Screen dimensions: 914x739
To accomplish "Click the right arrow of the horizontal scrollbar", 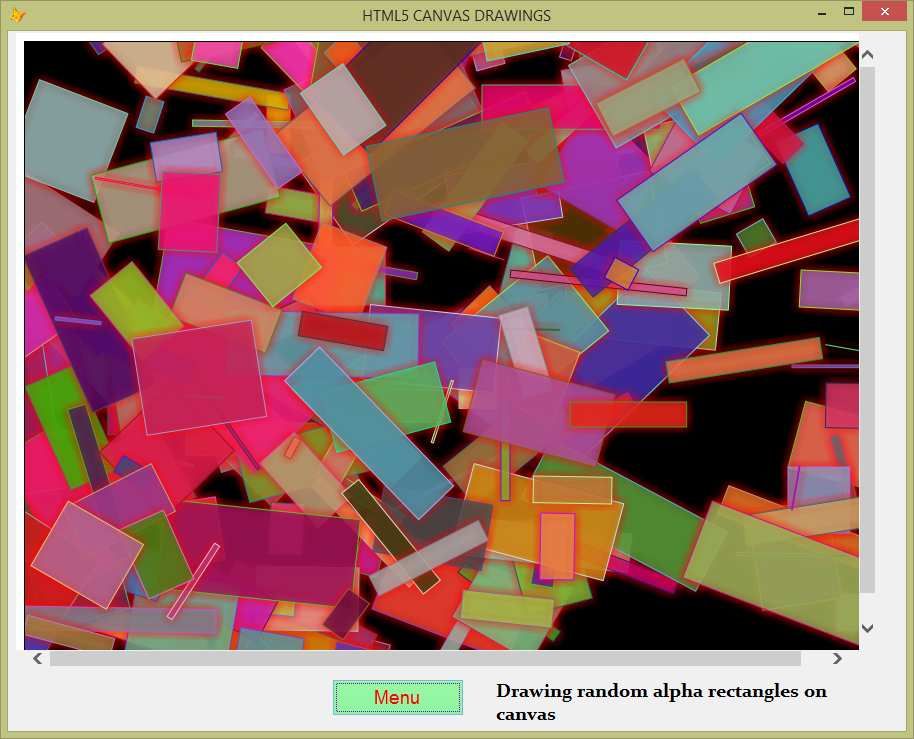I will (838, 658).
